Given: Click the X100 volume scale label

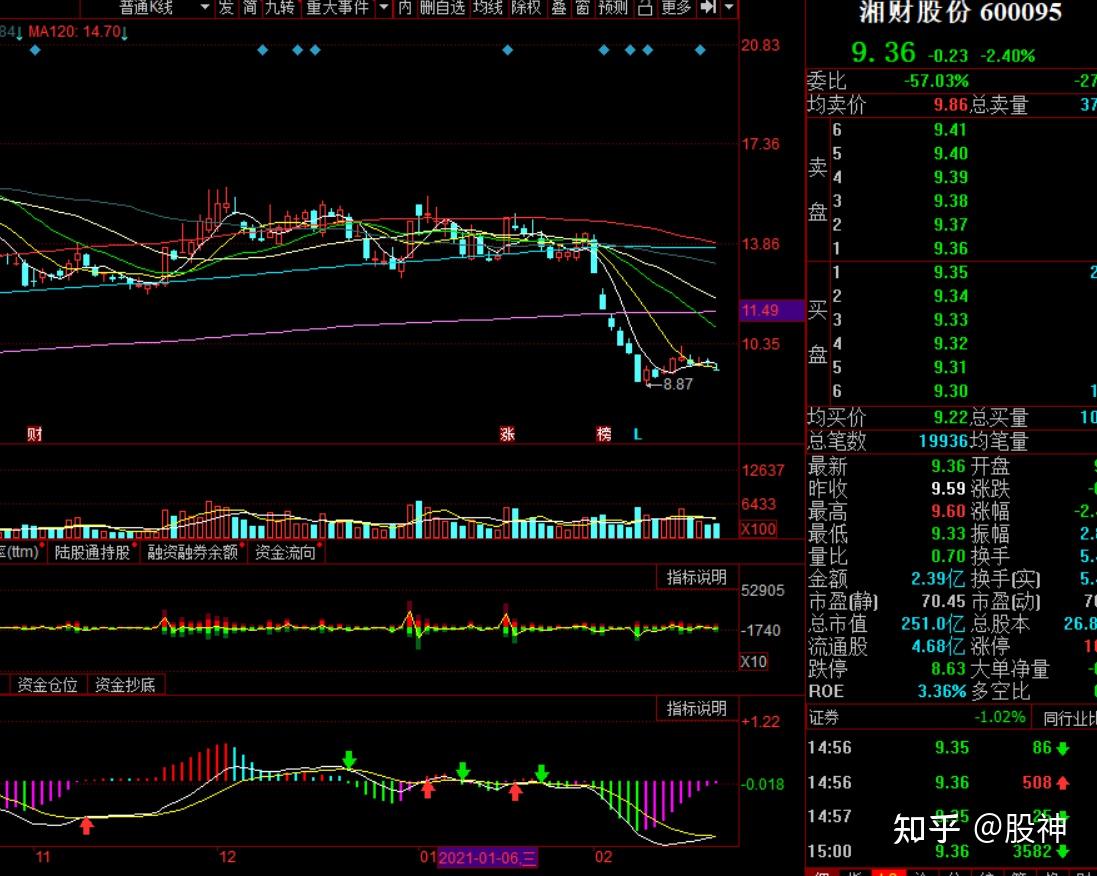Looking at the screenshot, I should coord(758,529).
